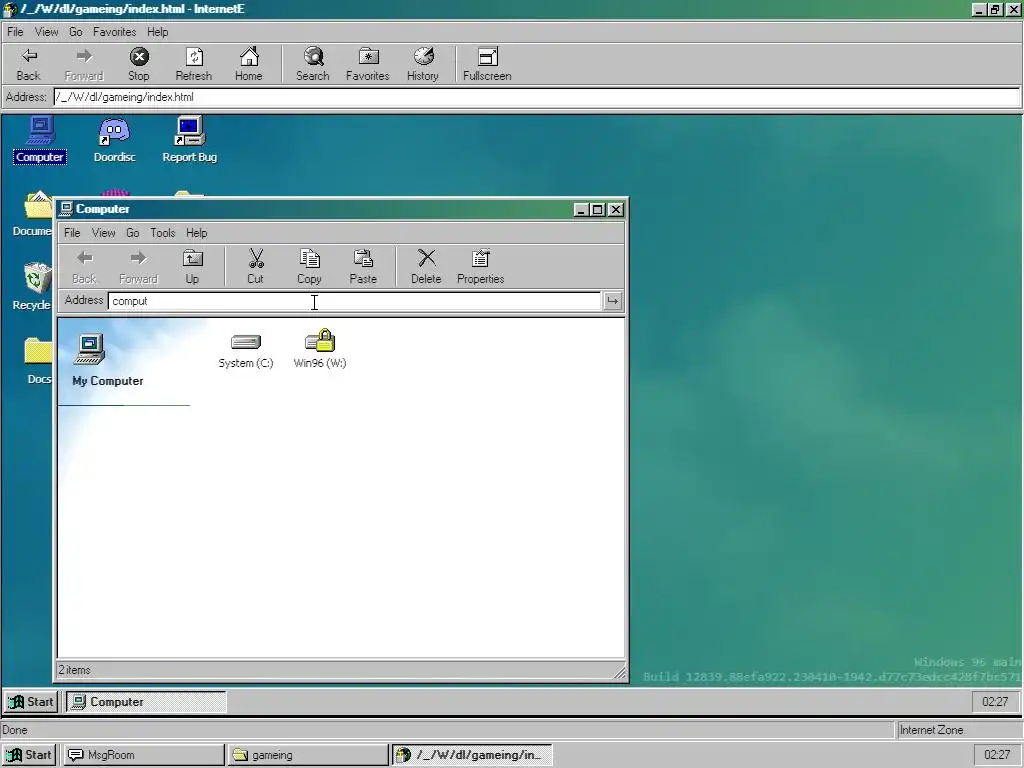Open View menu in Computer window
This screenshot has width=1024, height=768.
[103, 233]
